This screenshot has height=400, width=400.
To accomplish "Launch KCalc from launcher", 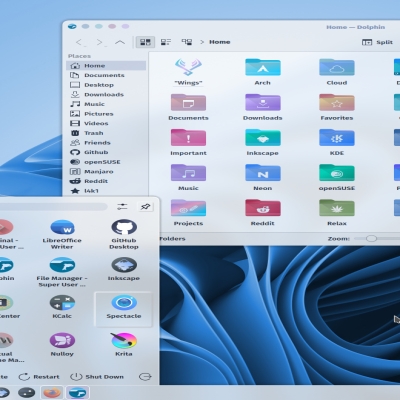I will coord(62,307).
